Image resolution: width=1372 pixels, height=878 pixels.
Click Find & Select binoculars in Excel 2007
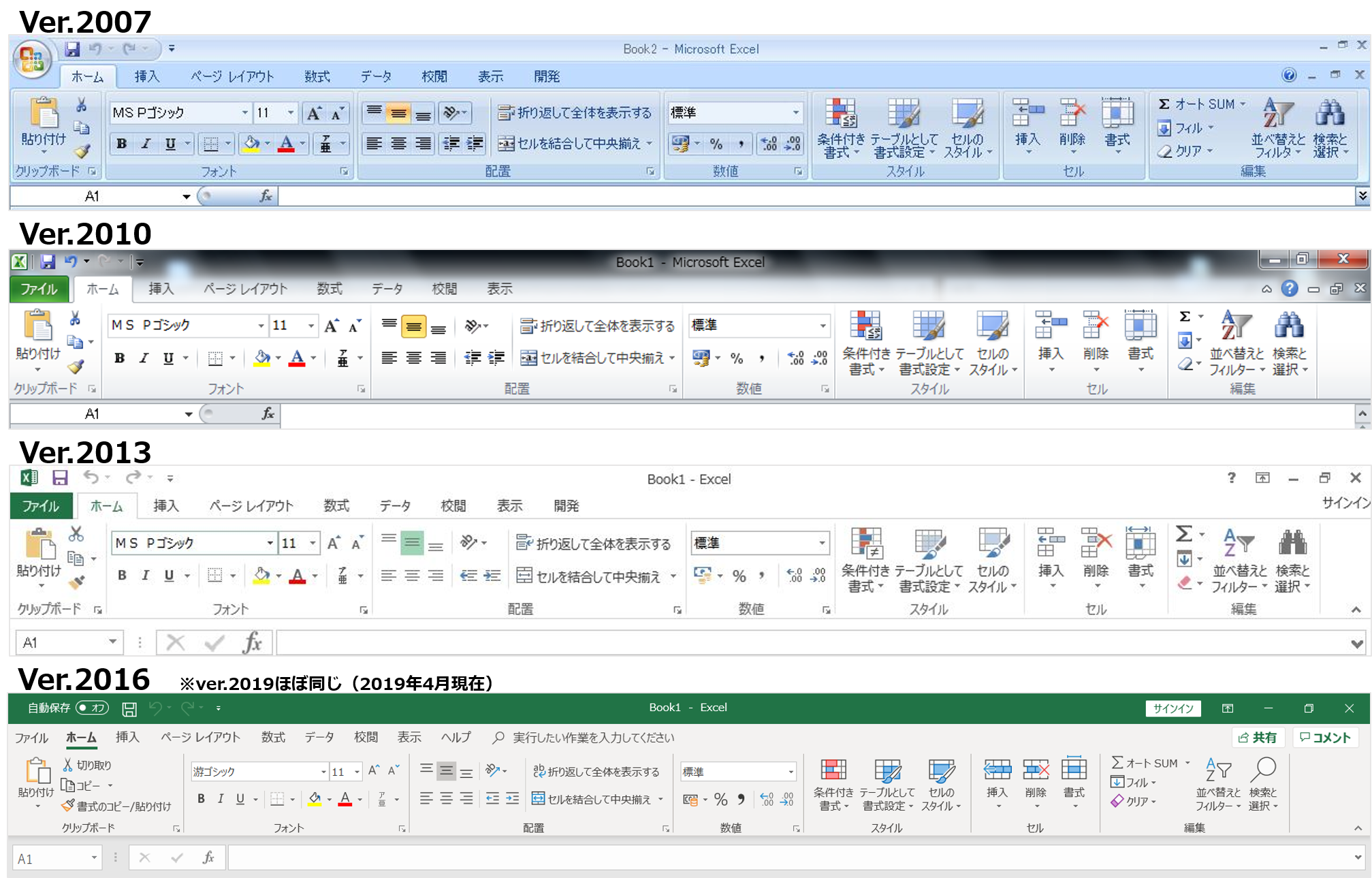(x=1330, y=112)
